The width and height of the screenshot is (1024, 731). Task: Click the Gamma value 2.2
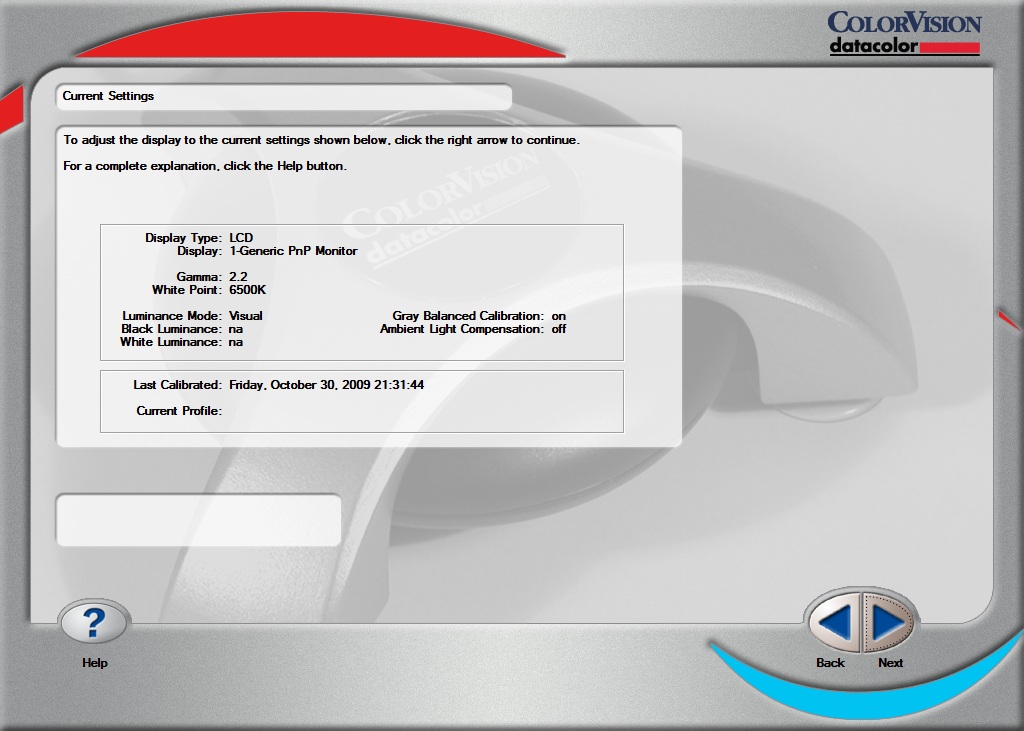(x=238, y=276)
